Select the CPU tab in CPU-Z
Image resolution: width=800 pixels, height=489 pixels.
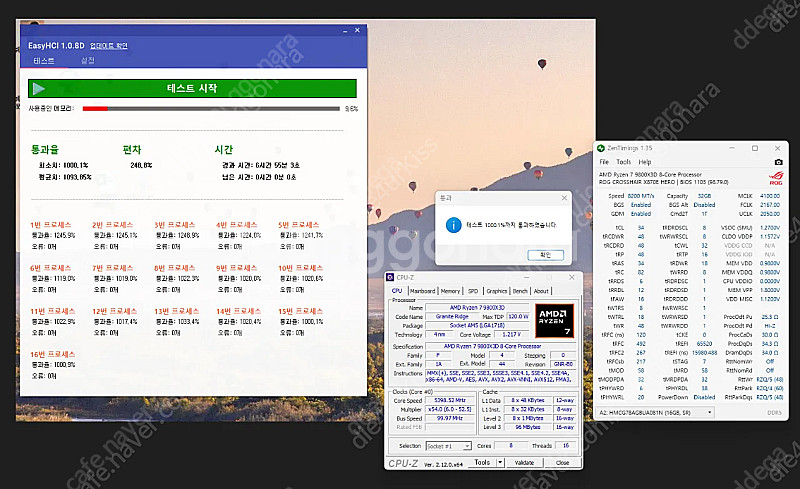[397, 291]
